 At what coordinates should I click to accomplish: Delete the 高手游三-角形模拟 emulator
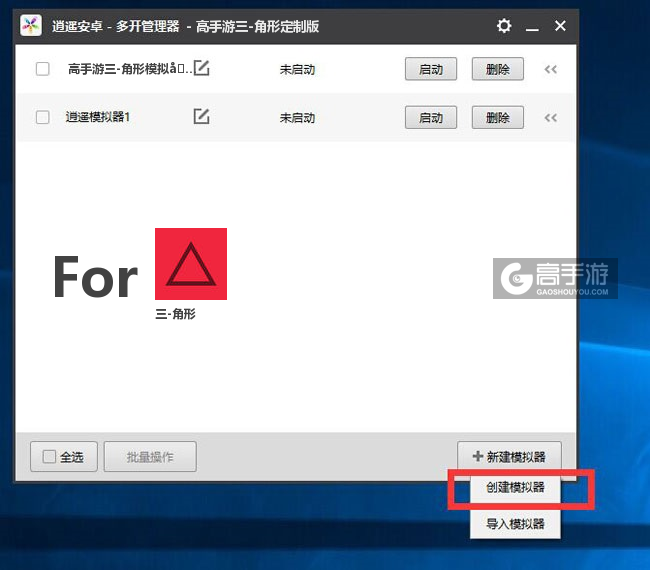[x=497, y=69]
